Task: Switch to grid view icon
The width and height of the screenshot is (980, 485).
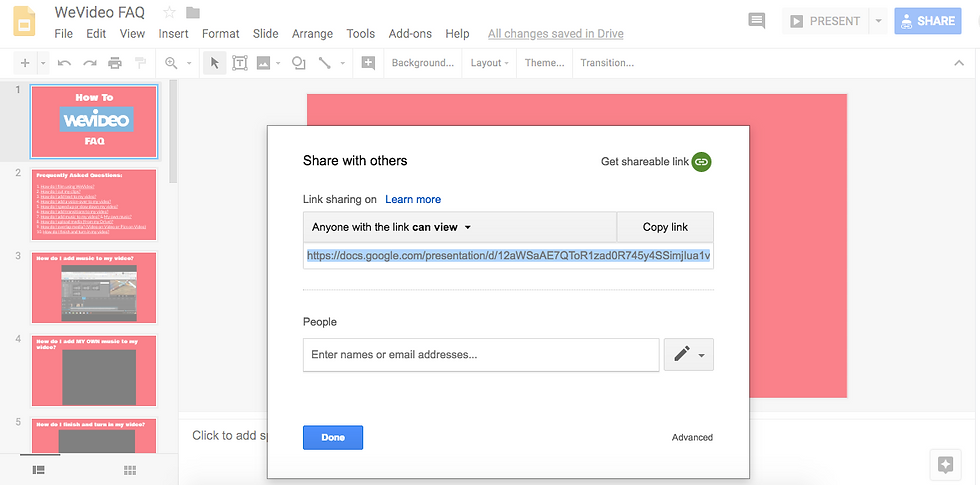Action: tap(130, 470)
